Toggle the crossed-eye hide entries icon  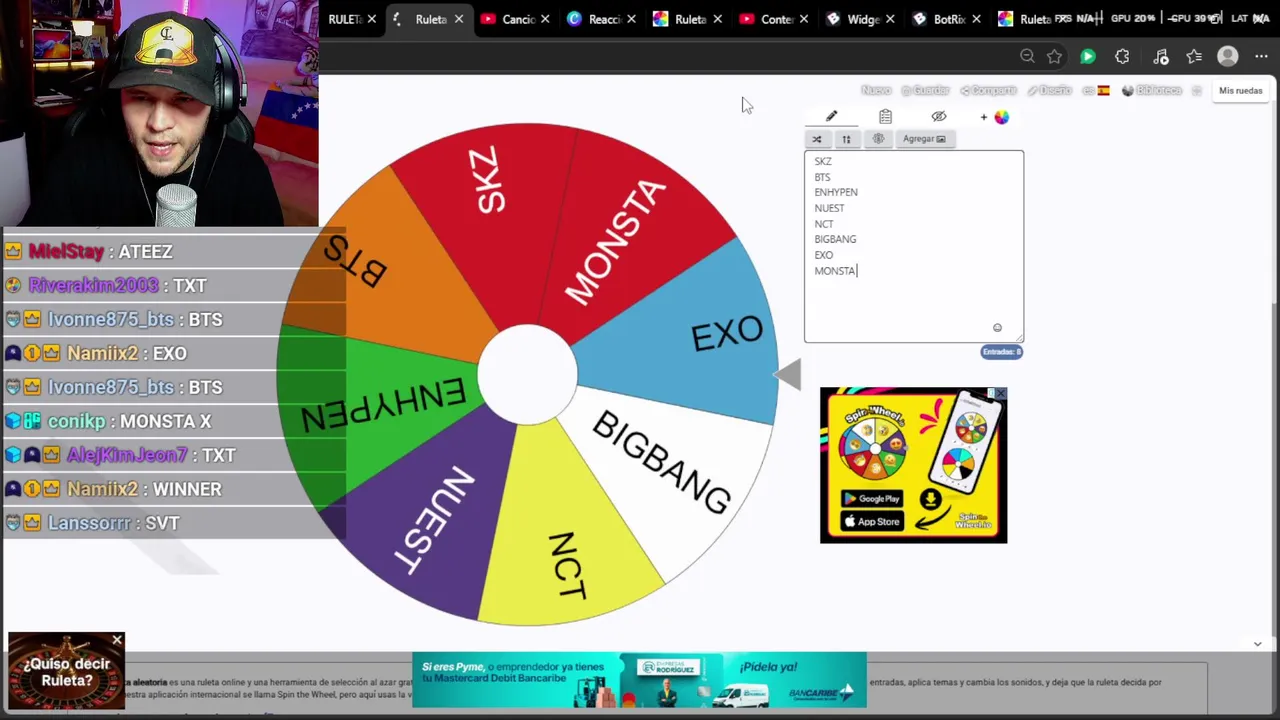[x=938, y=116]
